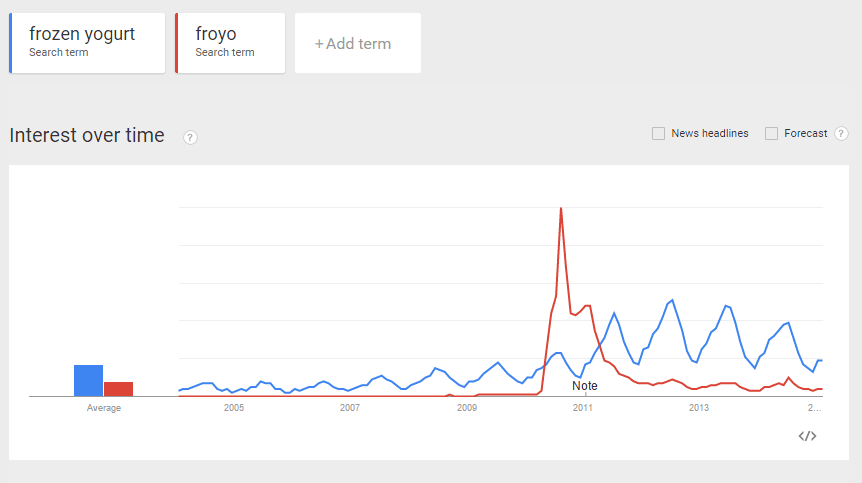The height and width of the screenshot is (483, 862).
Task: Click the Average label under bars
Action: click(104, 408)
